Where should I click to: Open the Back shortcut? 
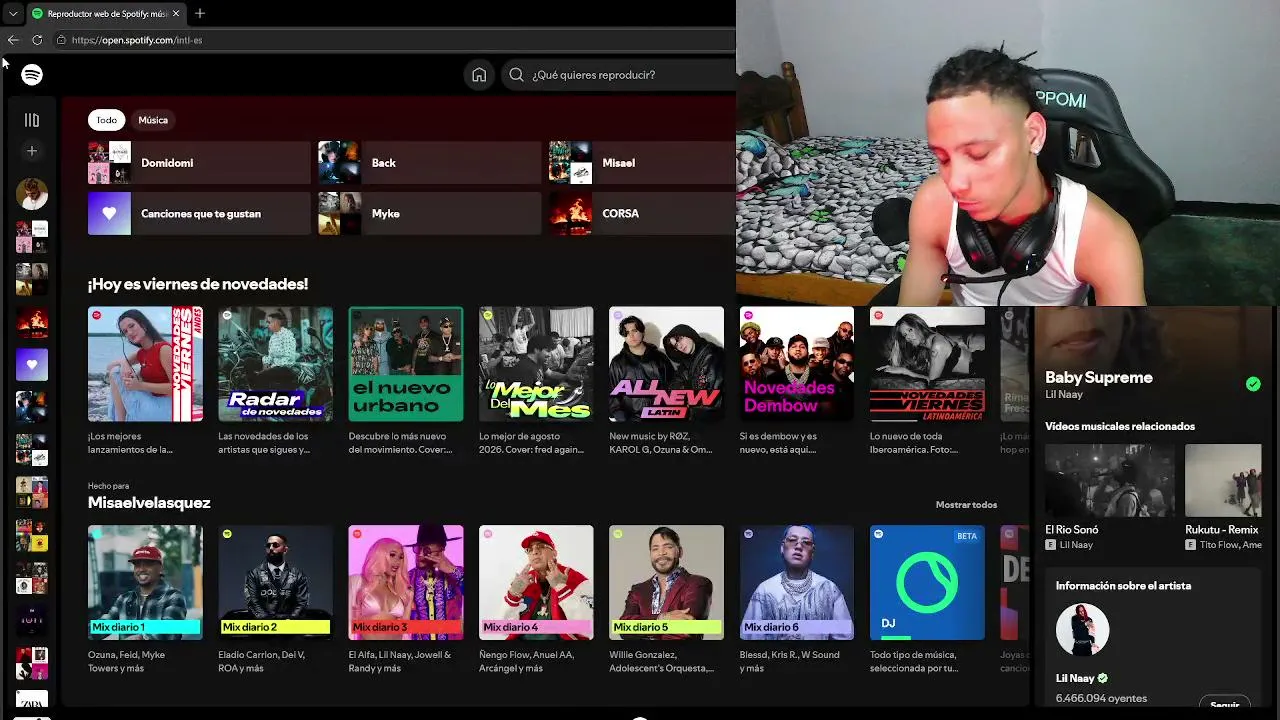pyautogui.click(x=429, y=163)
